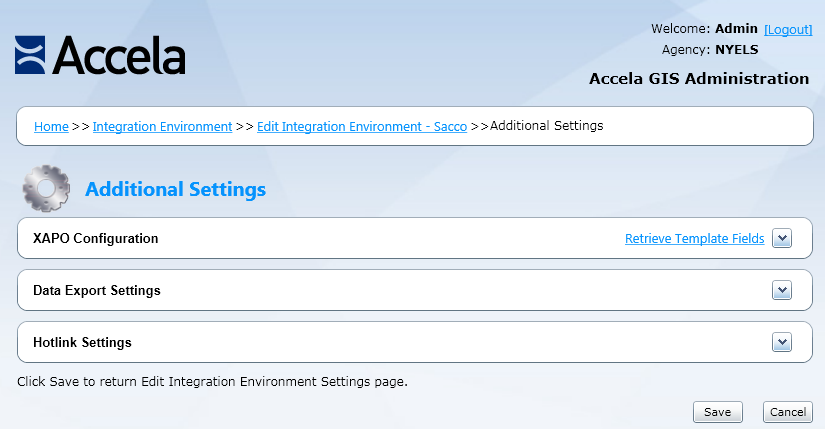Click the Additional Settings gear icon
This screenshot has height=429, width=825.
click(x=46, y=188)
